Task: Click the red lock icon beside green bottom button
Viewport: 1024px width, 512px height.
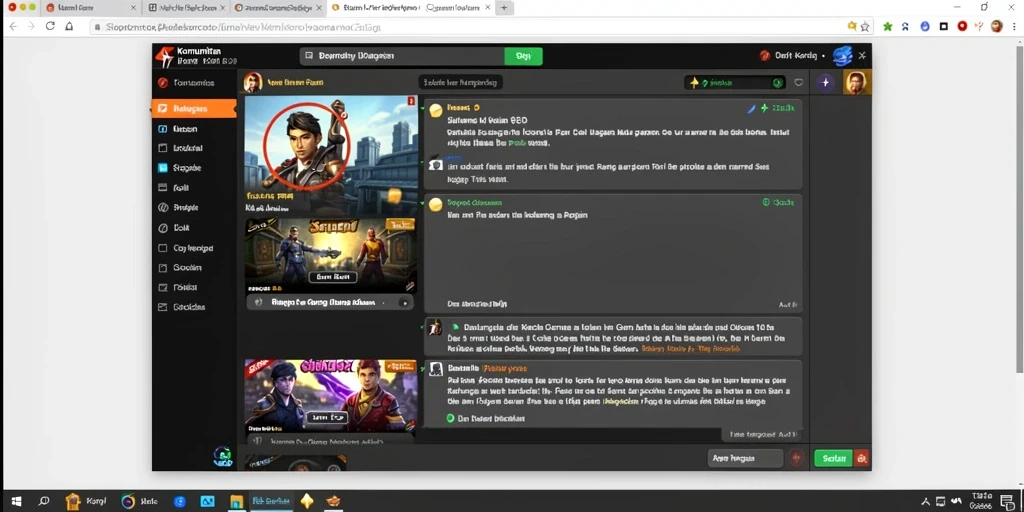Action: (x=861, y=458)
